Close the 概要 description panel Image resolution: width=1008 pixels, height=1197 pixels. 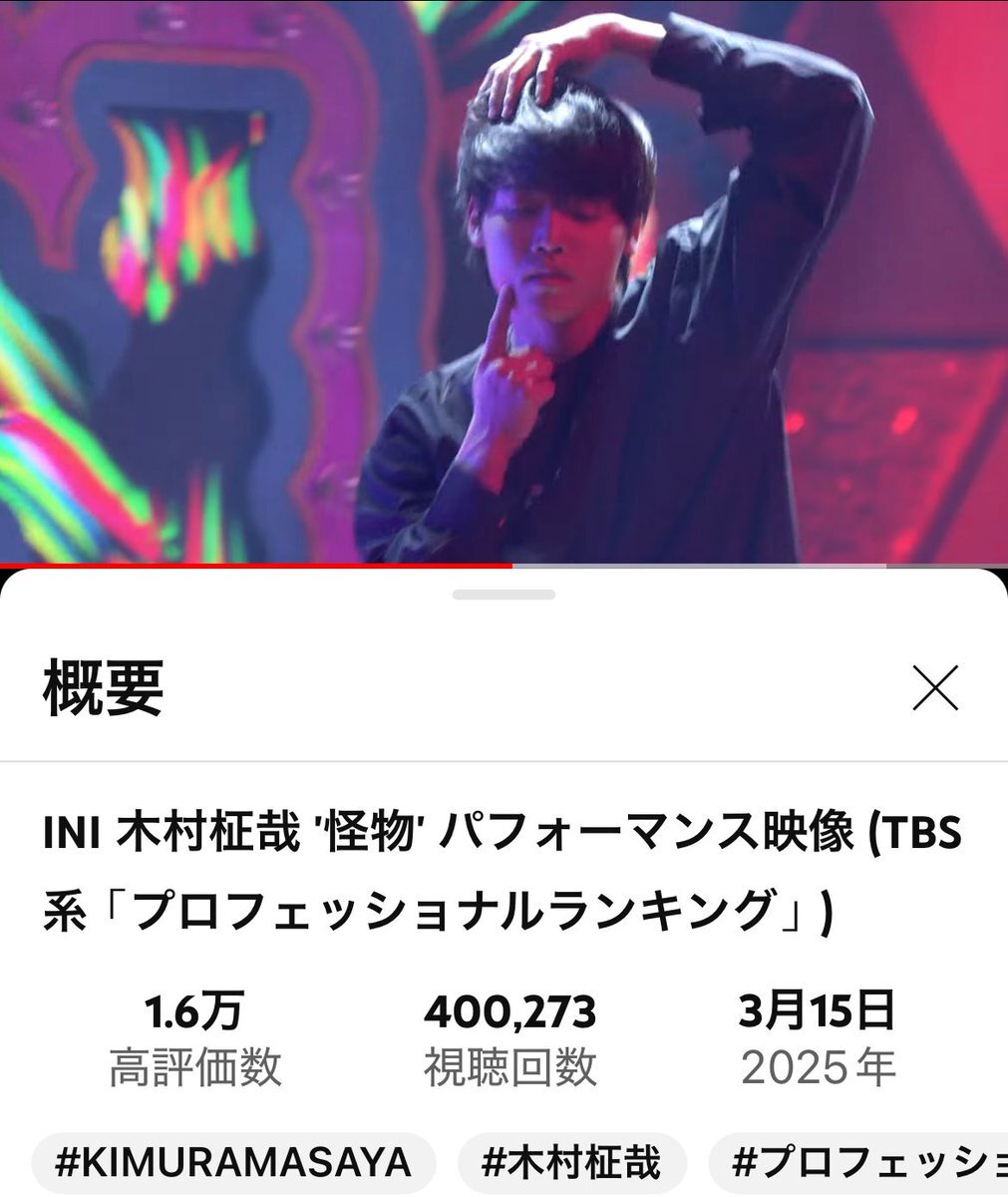[x=935, y=688]
